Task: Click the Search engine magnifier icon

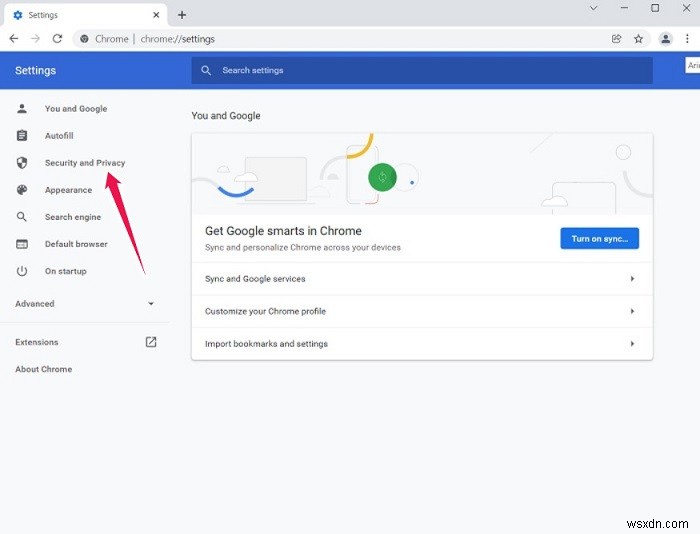Action: [x=22, y=217]
